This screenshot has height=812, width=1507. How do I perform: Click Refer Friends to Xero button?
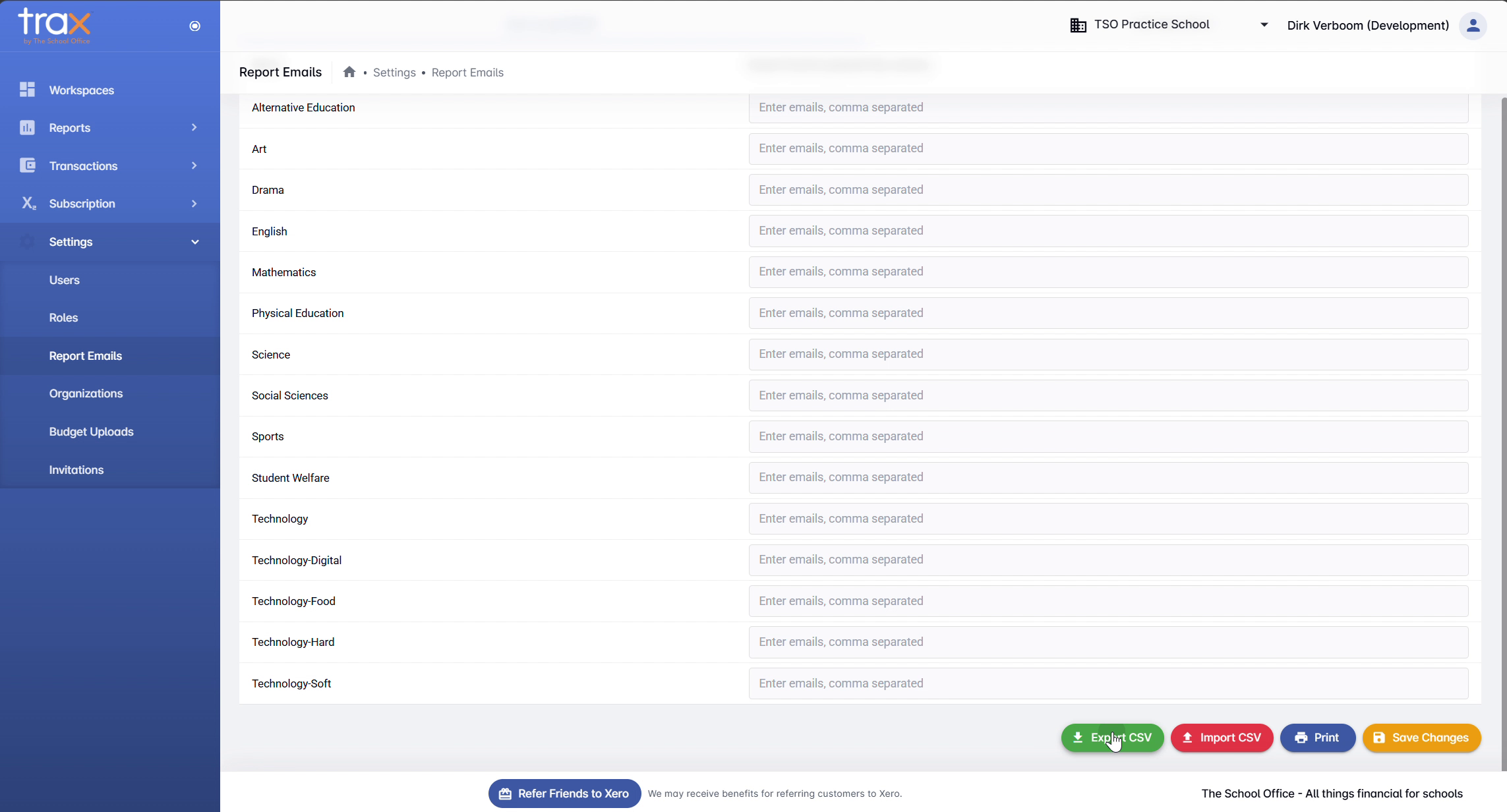tap(564, 794)
